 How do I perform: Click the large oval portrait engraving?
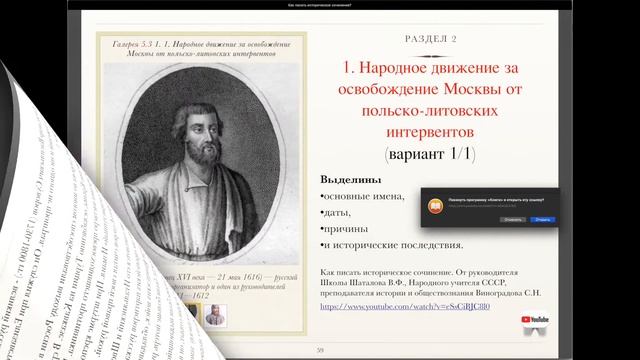click(202, 164)
